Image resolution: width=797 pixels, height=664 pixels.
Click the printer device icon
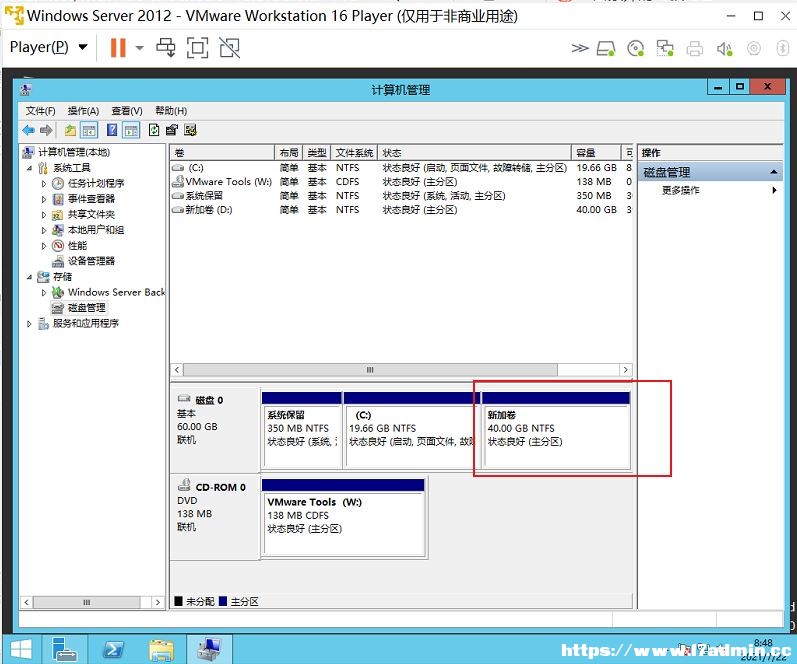(x=694, y=48)
